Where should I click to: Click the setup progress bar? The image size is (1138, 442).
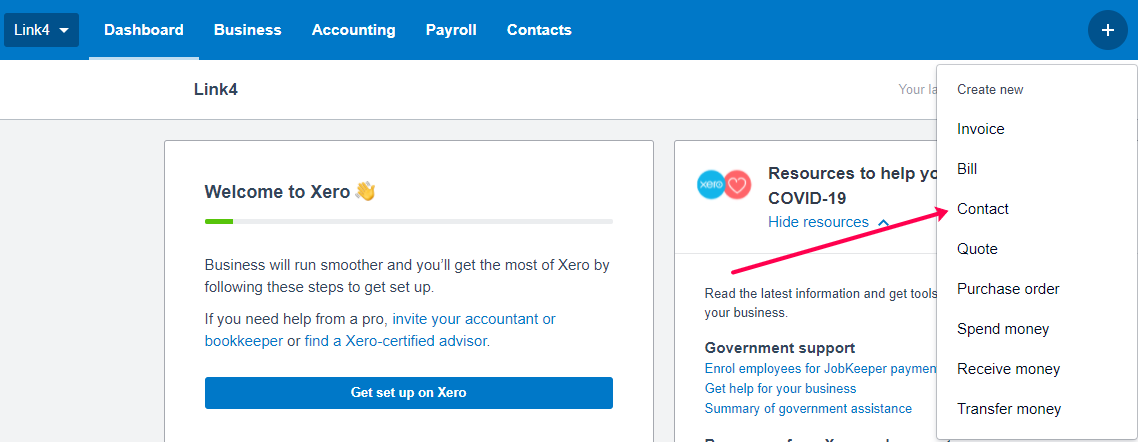tap(409, 221)
